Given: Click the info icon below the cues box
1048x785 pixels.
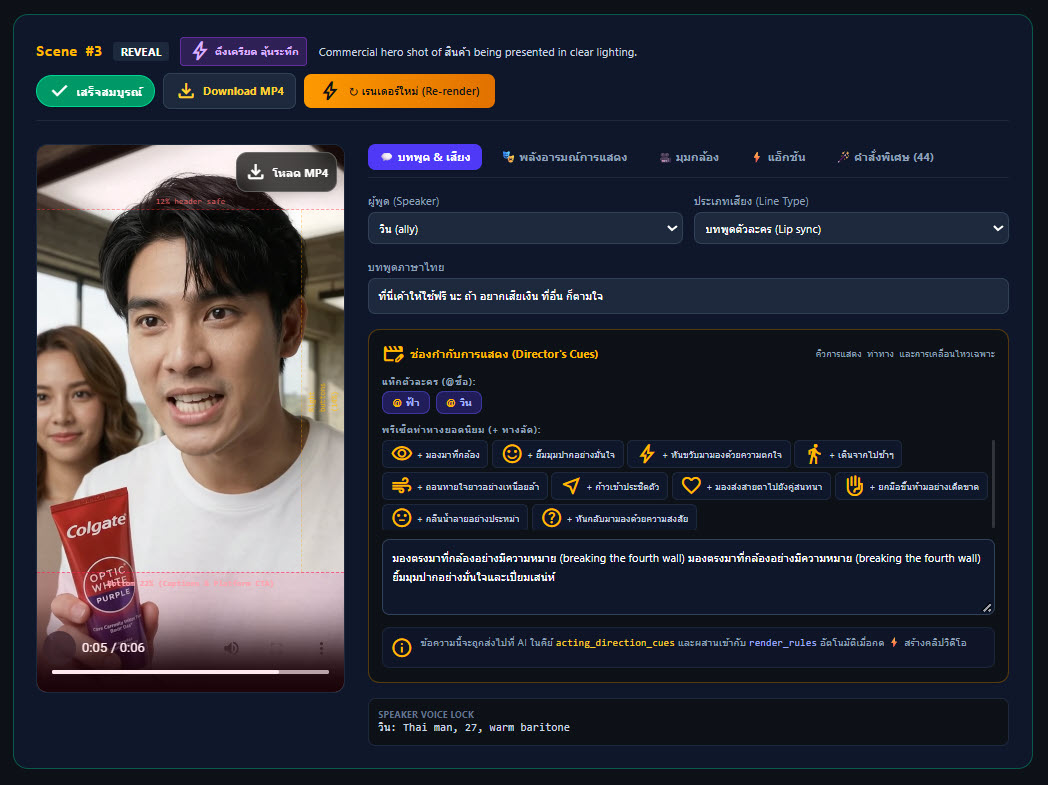Looking at the screenshot, I should (x=402, y=647).
